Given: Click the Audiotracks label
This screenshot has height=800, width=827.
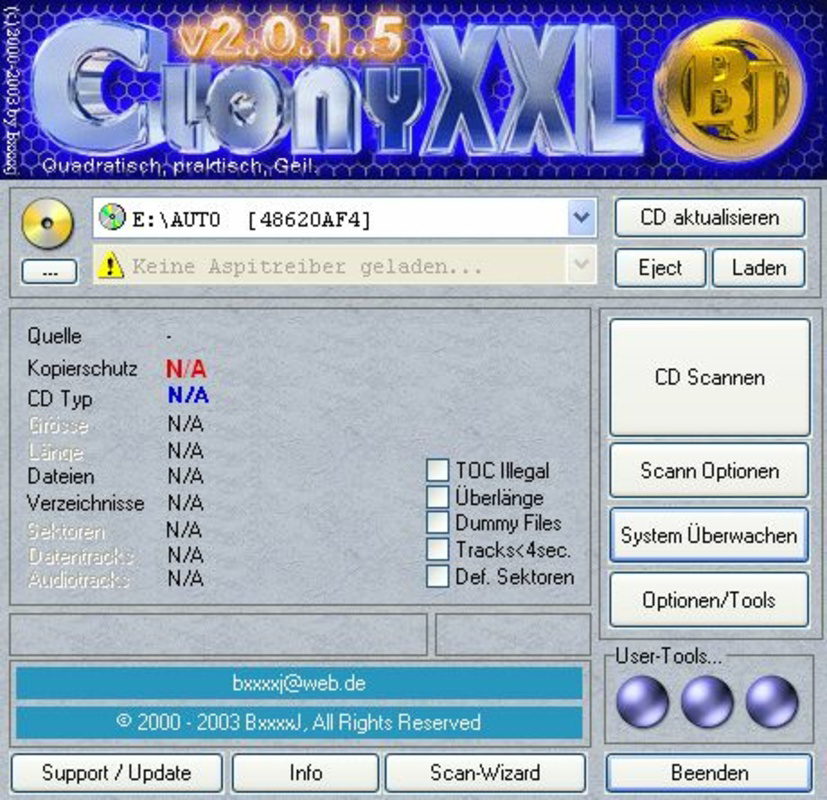Looking at the screenshot, I should pos(79,580).
